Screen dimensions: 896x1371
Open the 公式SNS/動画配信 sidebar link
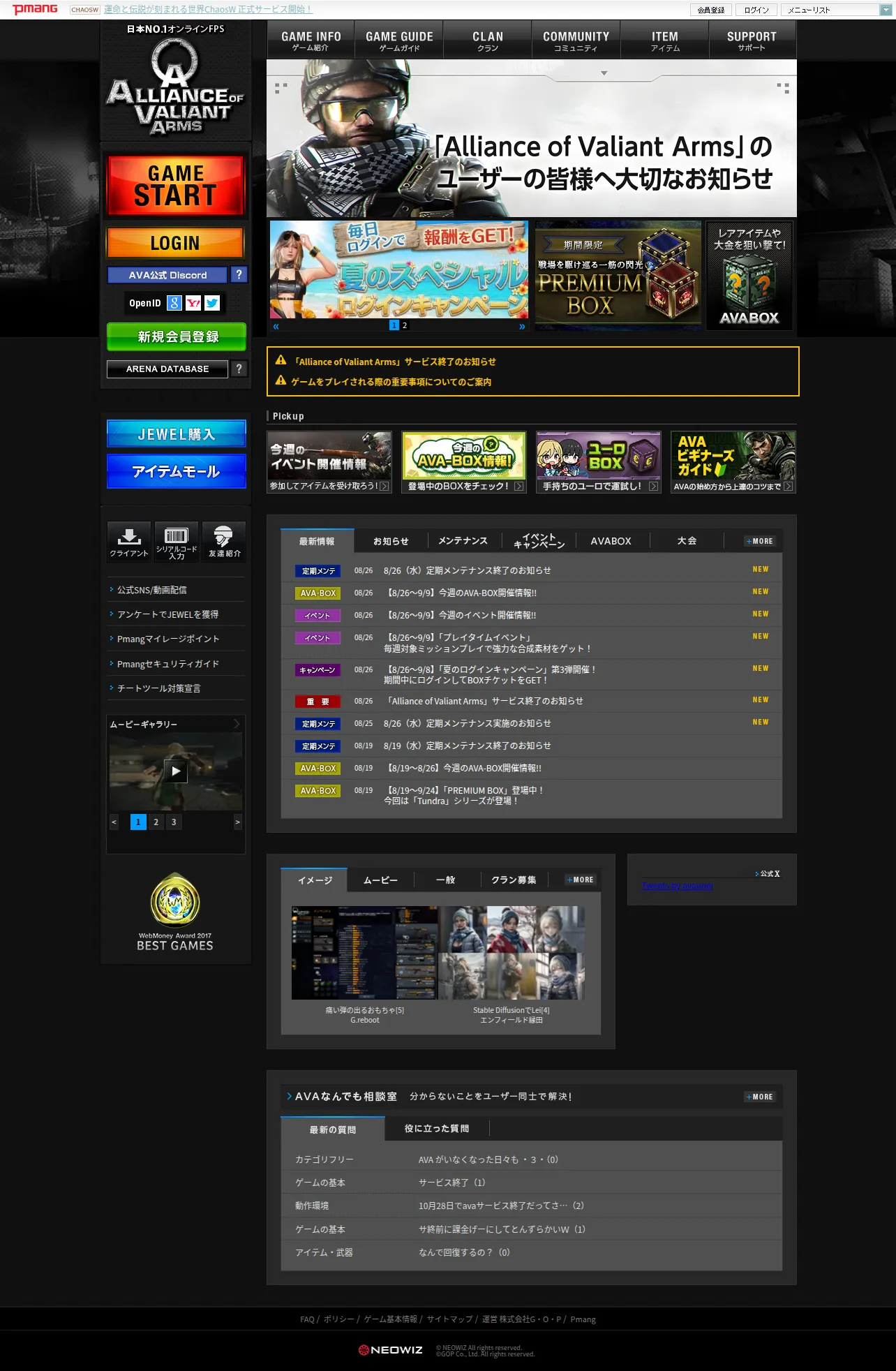pyautogui.click(x=151, y=590)
